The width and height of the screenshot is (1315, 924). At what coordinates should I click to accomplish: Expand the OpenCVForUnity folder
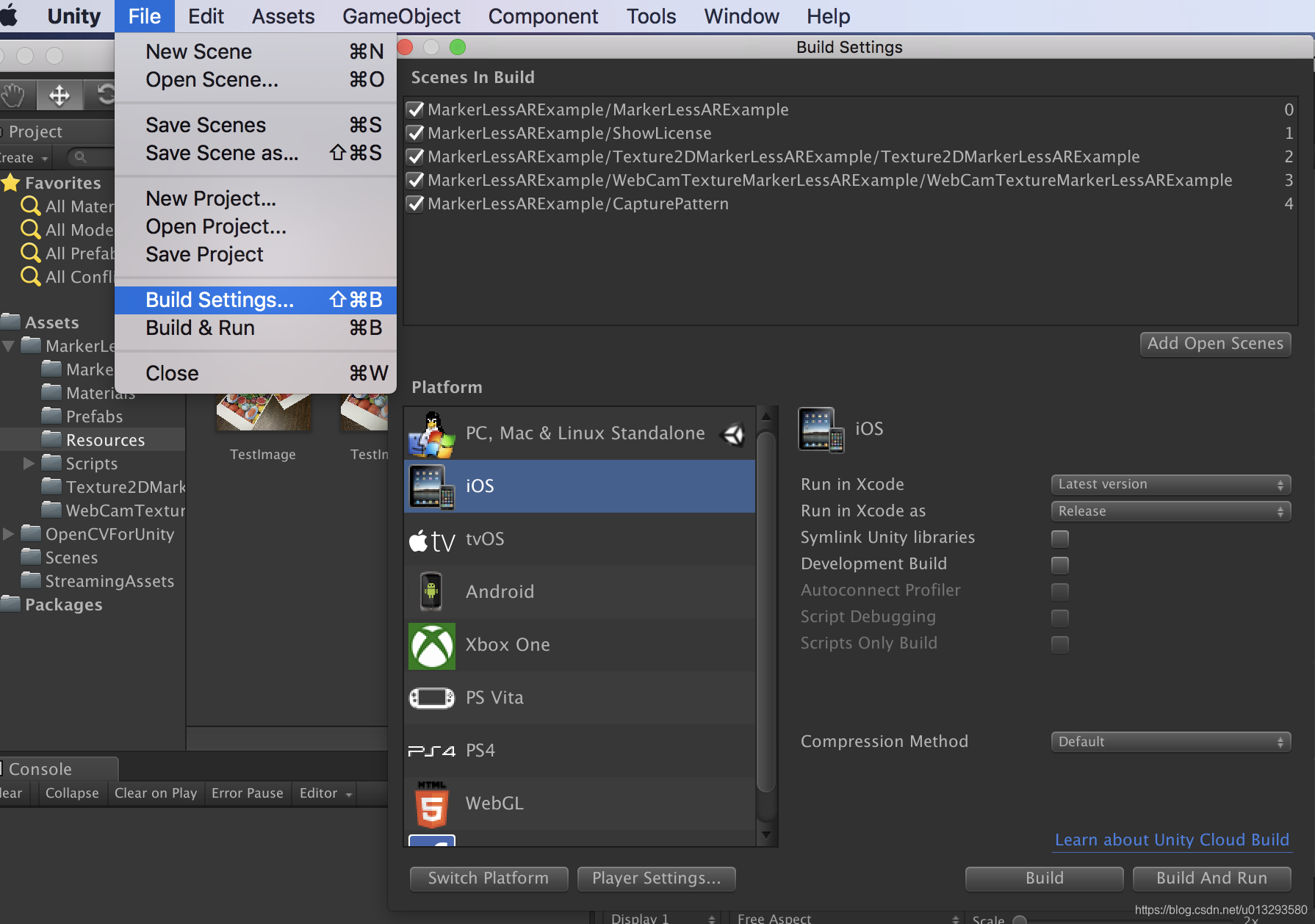9,534
